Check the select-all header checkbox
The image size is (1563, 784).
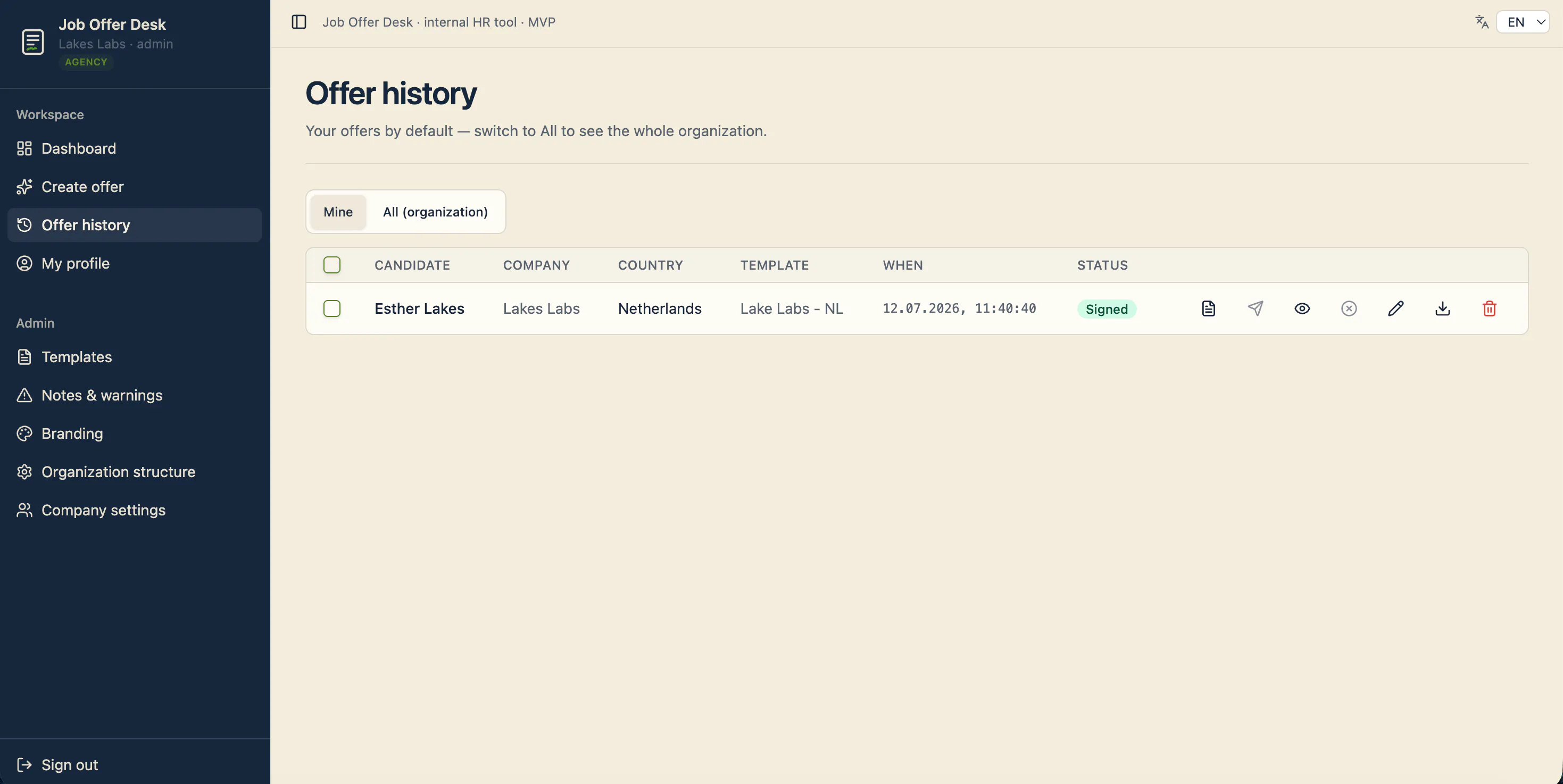(x=332, y=265)
